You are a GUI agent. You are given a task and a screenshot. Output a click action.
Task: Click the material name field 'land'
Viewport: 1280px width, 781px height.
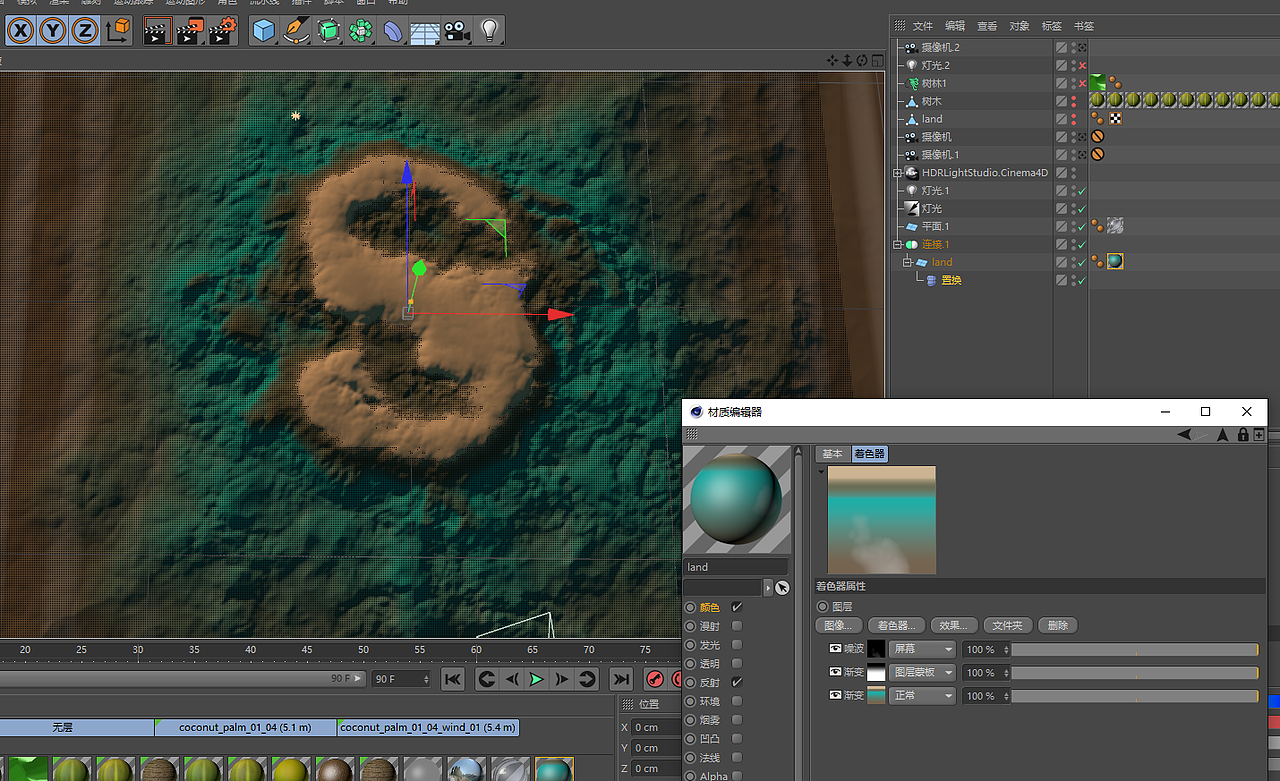[x=736, y=567]
